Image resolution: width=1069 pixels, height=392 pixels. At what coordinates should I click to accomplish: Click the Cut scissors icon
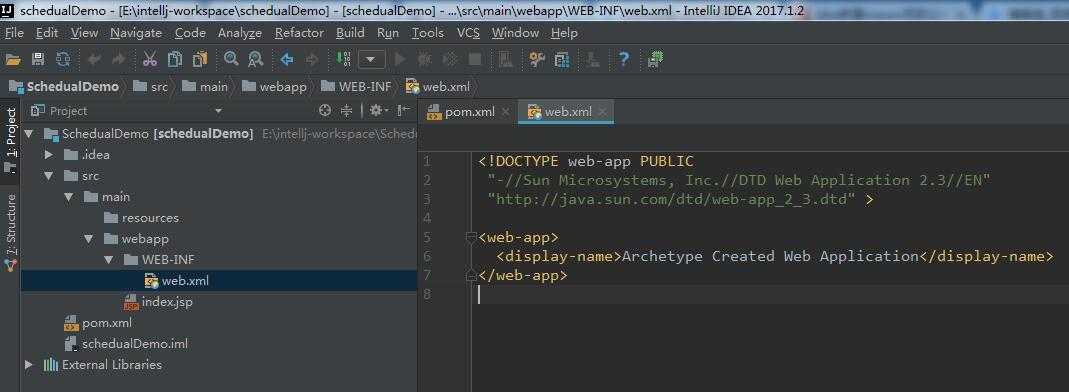[150, 60]
